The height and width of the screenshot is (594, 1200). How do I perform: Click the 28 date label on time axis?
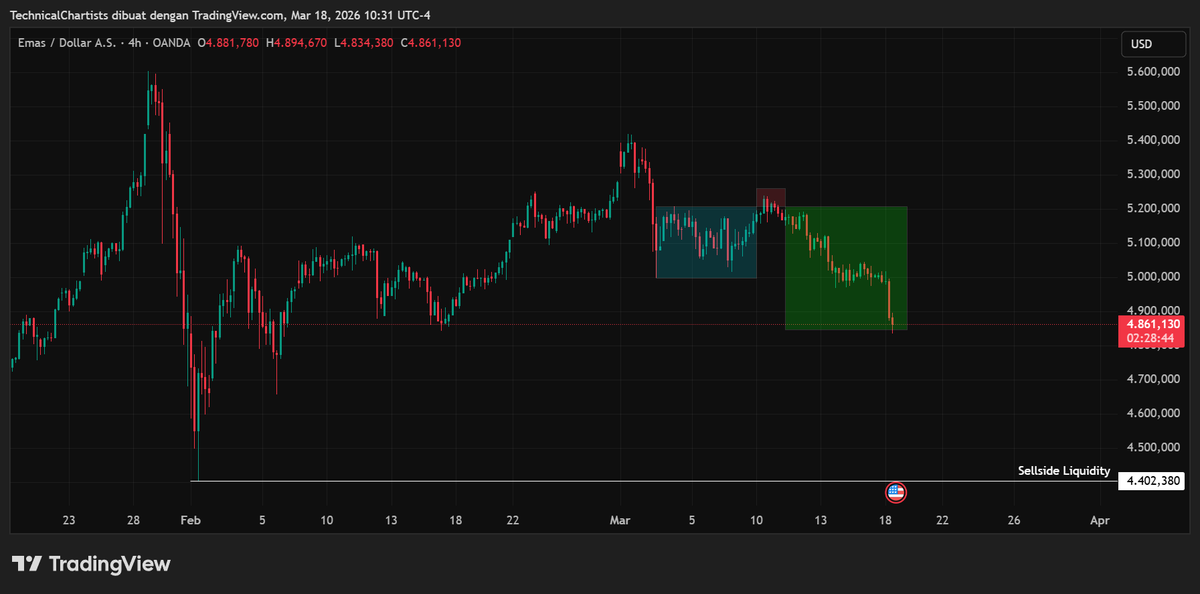coord(133,520)
